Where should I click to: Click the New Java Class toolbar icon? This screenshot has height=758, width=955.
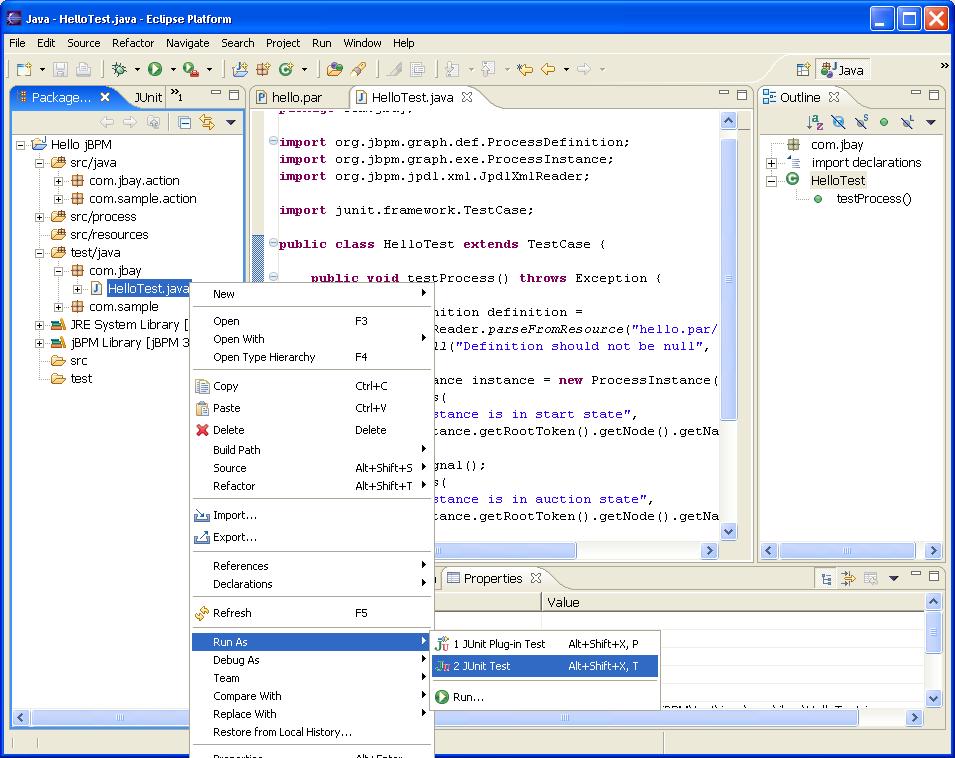pyautogui.click(x=286, y=69)
